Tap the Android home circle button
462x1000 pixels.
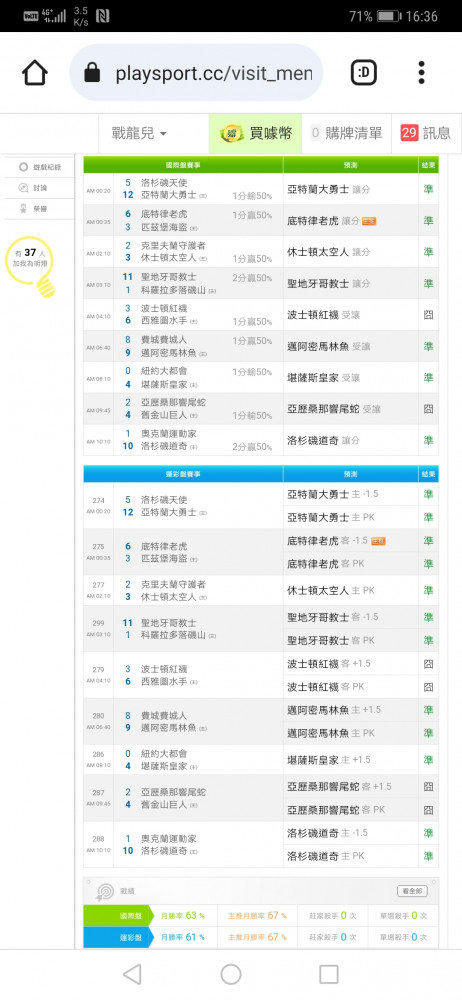tap(230, 974)
